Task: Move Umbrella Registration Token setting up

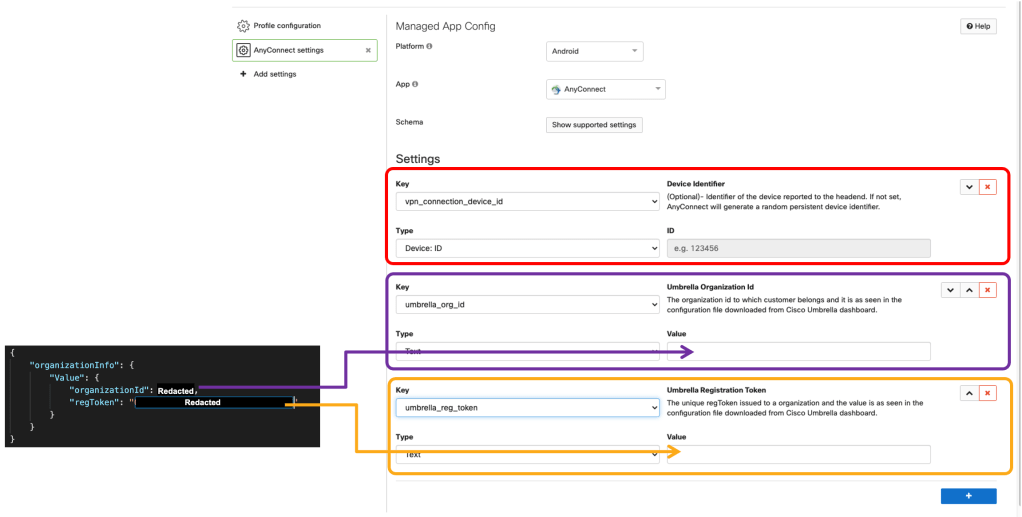Action: coord(969,393)
